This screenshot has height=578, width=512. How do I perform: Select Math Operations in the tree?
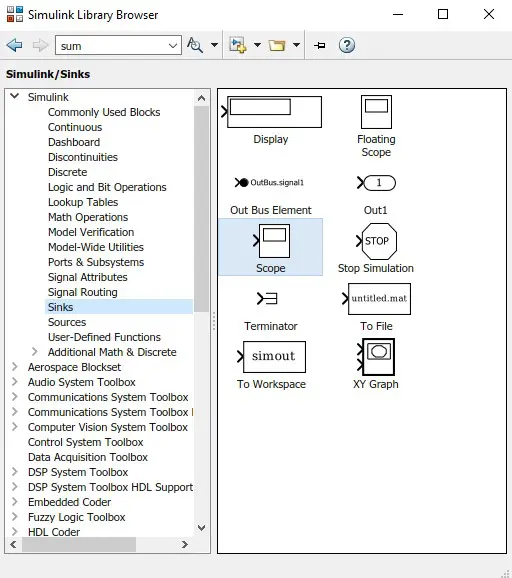[x=88, y=217]
